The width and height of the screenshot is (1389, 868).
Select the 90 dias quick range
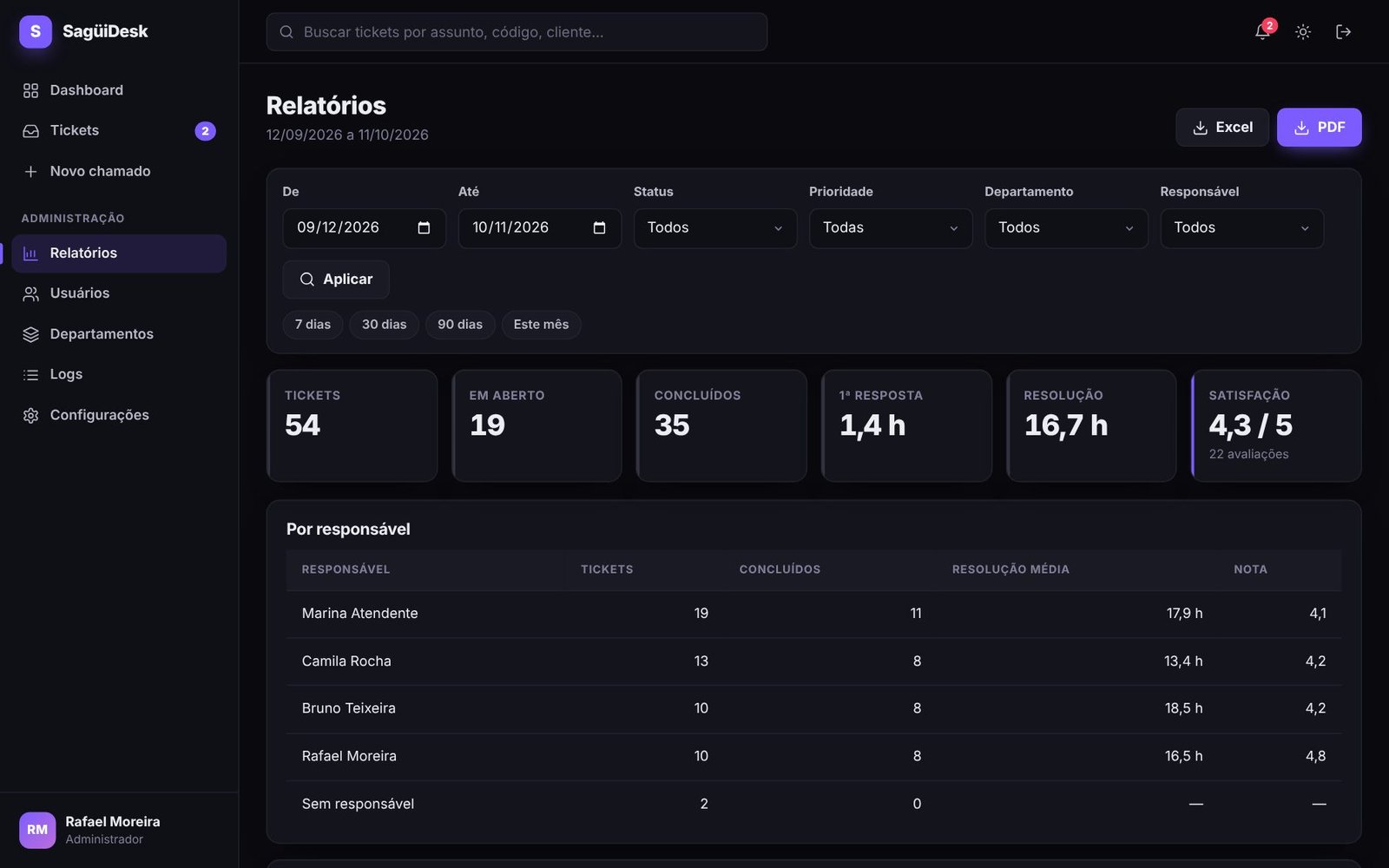(x=460, y=325)
